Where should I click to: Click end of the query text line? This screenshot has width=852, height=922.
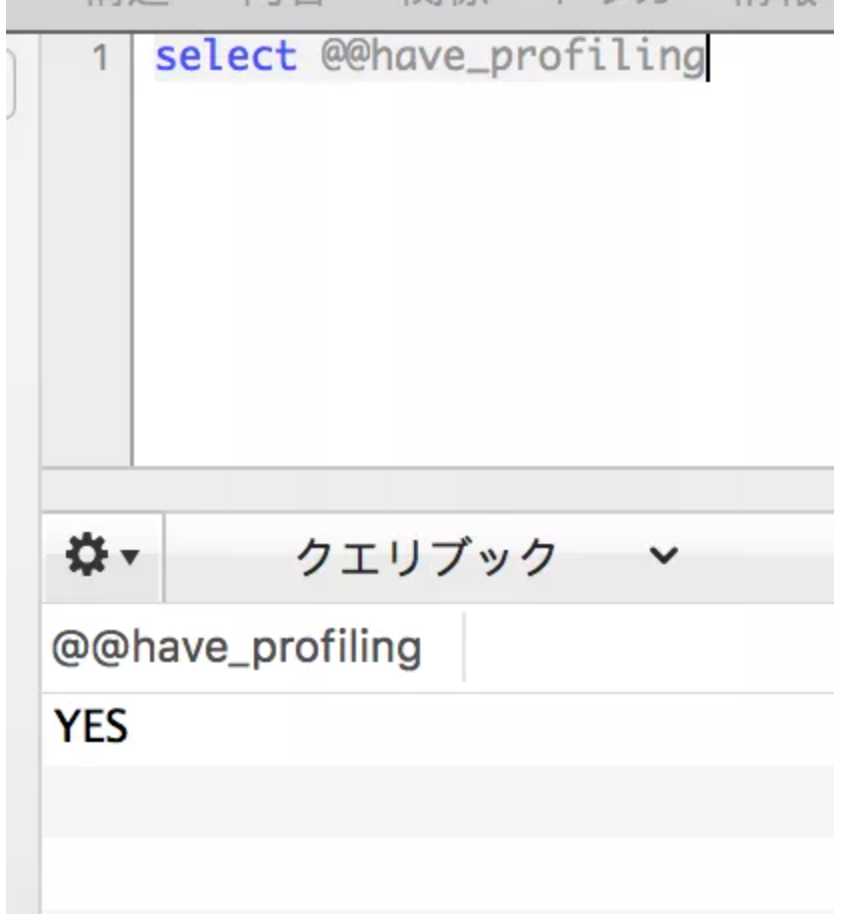[x=709, y=58]
